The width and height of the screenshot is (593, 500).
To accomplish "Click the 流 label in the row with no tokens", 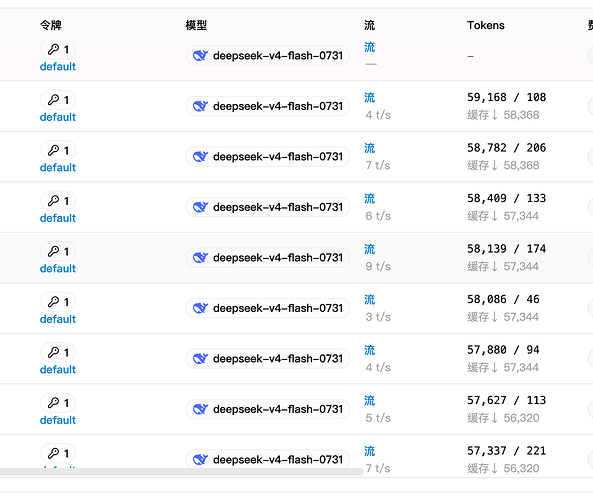I will click(x=369, y=47).
